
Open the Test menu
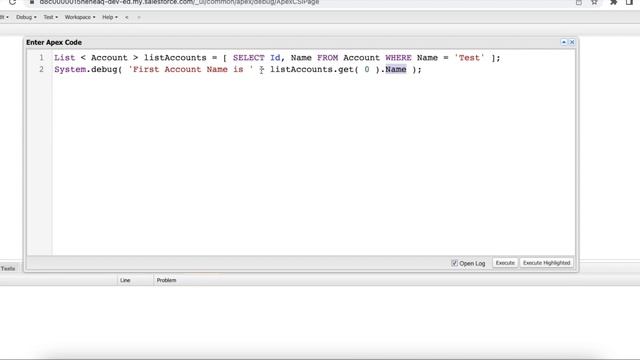[51, 17]
